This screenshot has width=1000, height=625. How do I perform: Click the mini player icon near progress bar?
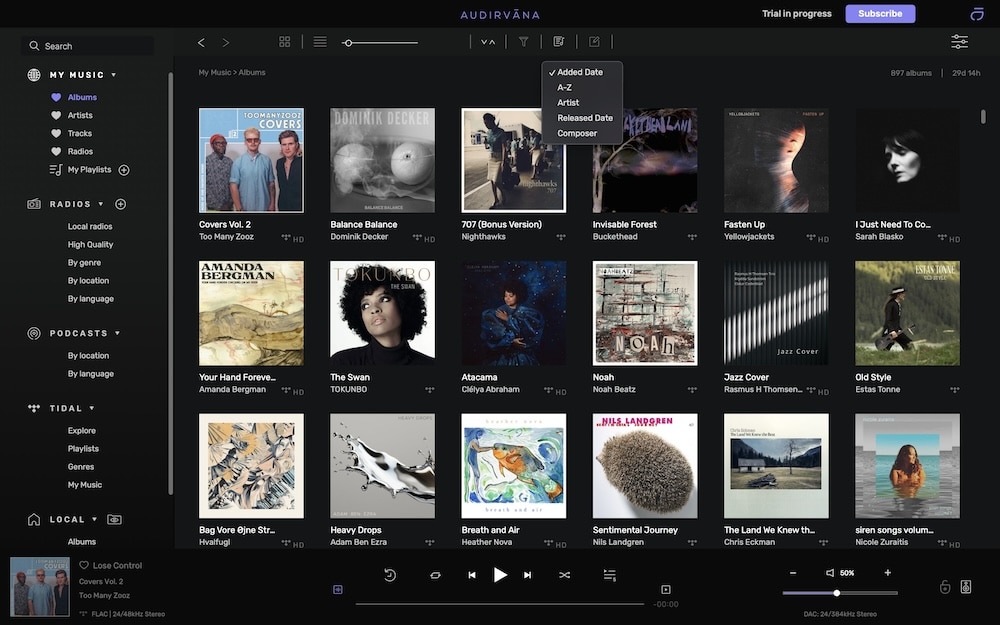(x=666, y=590)
